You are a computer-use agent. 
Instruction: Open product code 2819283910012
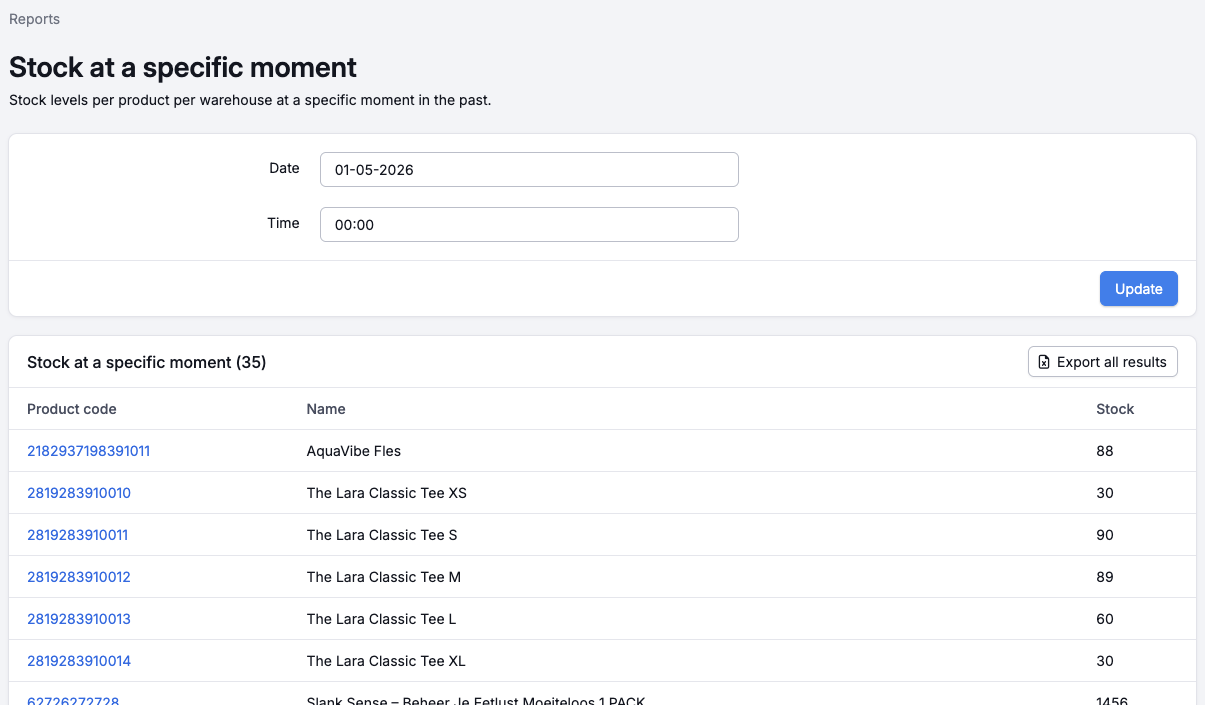[x=79, y=577]
